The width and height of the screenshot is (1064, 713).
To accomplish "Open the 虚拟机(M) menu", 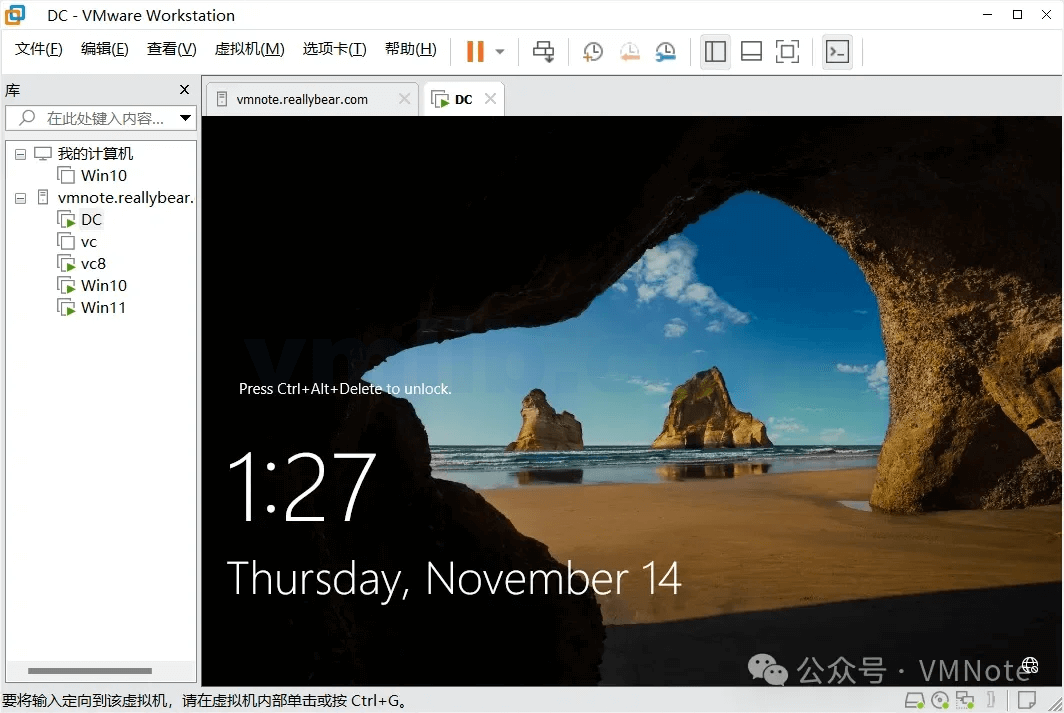I will pyautogui.click(x=249, y=47).
